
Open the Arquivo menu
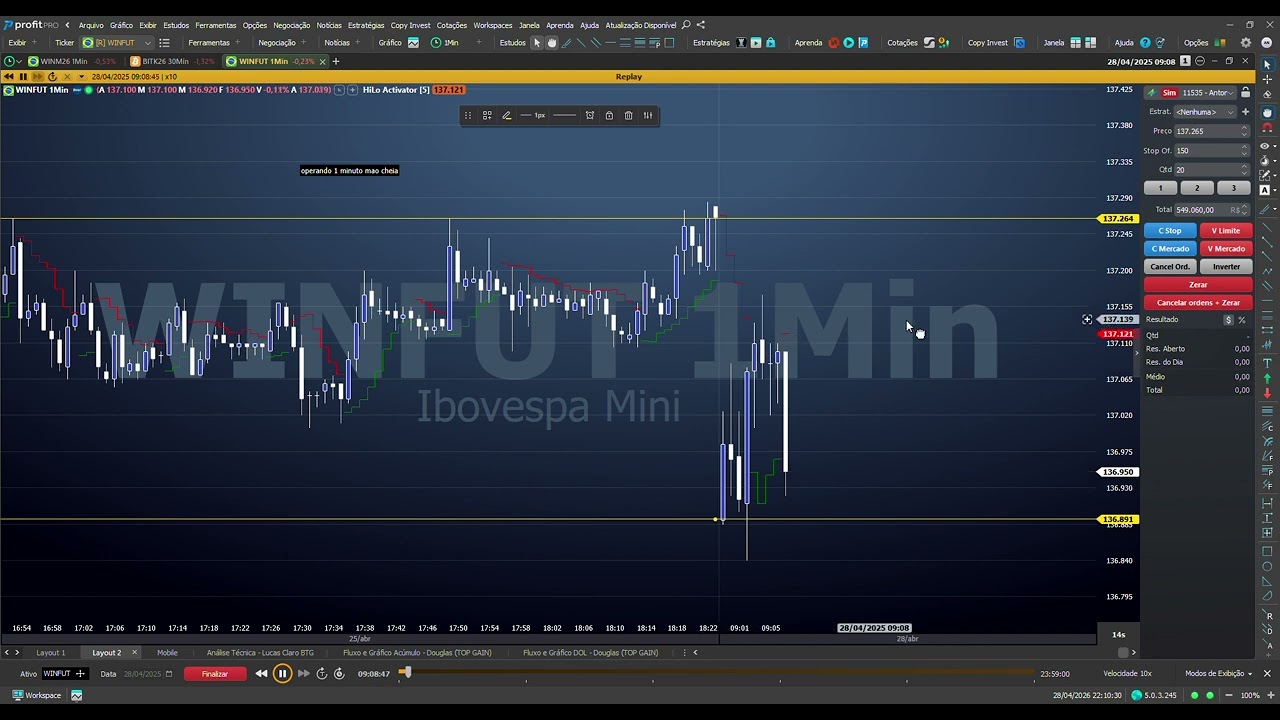(91, 25)
